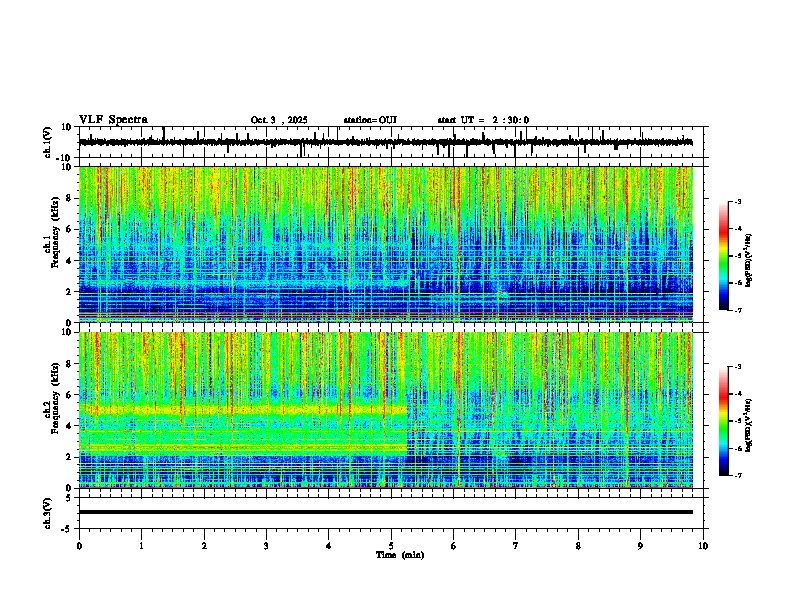Click time axis tick label "6"

tap(454, 546)
